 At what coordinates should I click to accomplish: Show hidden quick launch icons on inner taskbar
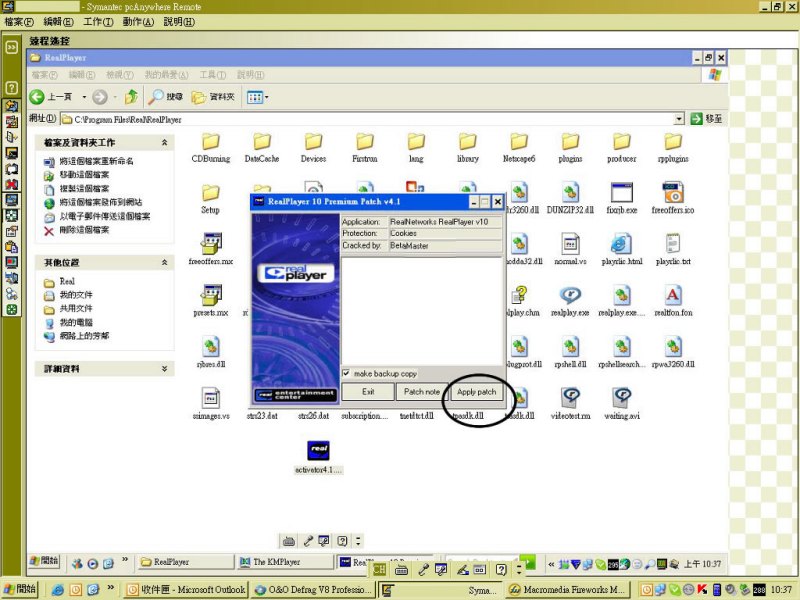(x=125, y=560)
